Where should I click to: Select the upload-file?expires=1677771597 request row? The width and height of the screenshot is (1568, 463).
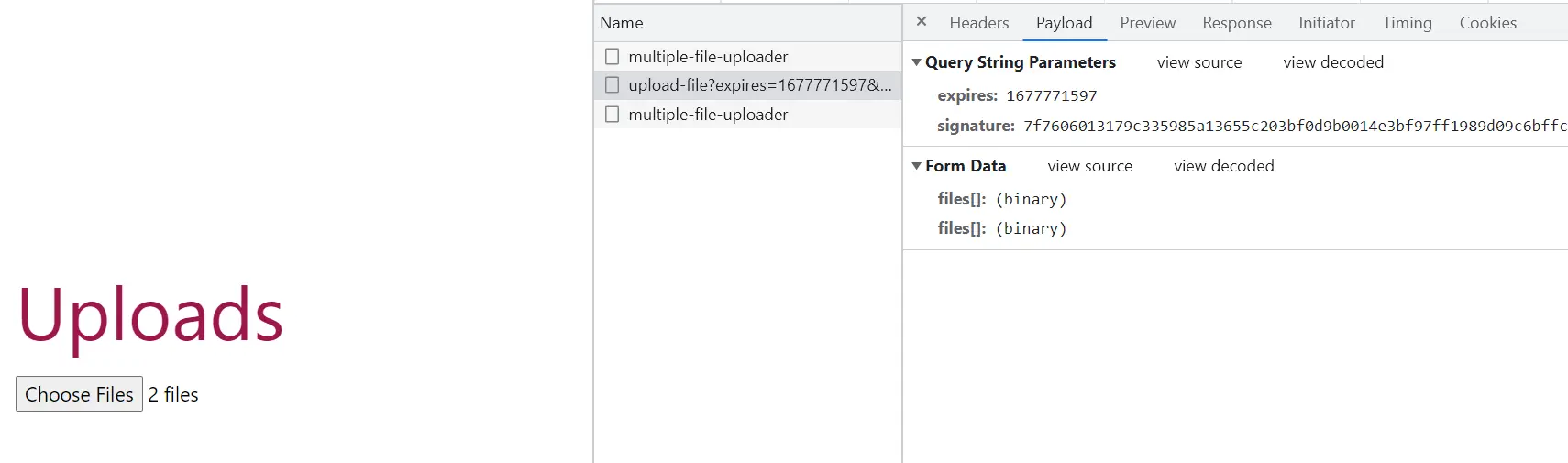(x=759, y=85)
